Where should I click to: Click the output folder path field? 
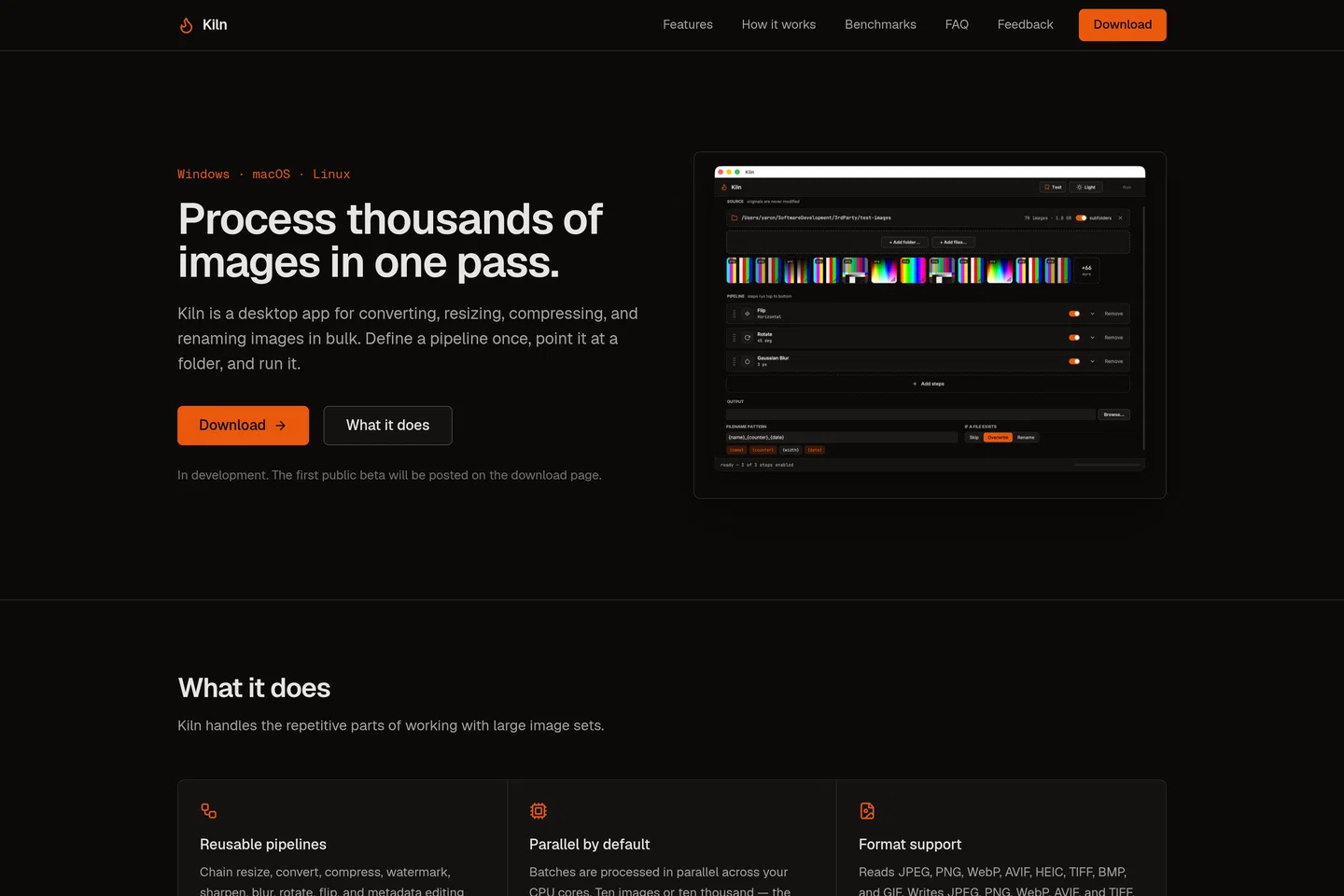point(911,414)
